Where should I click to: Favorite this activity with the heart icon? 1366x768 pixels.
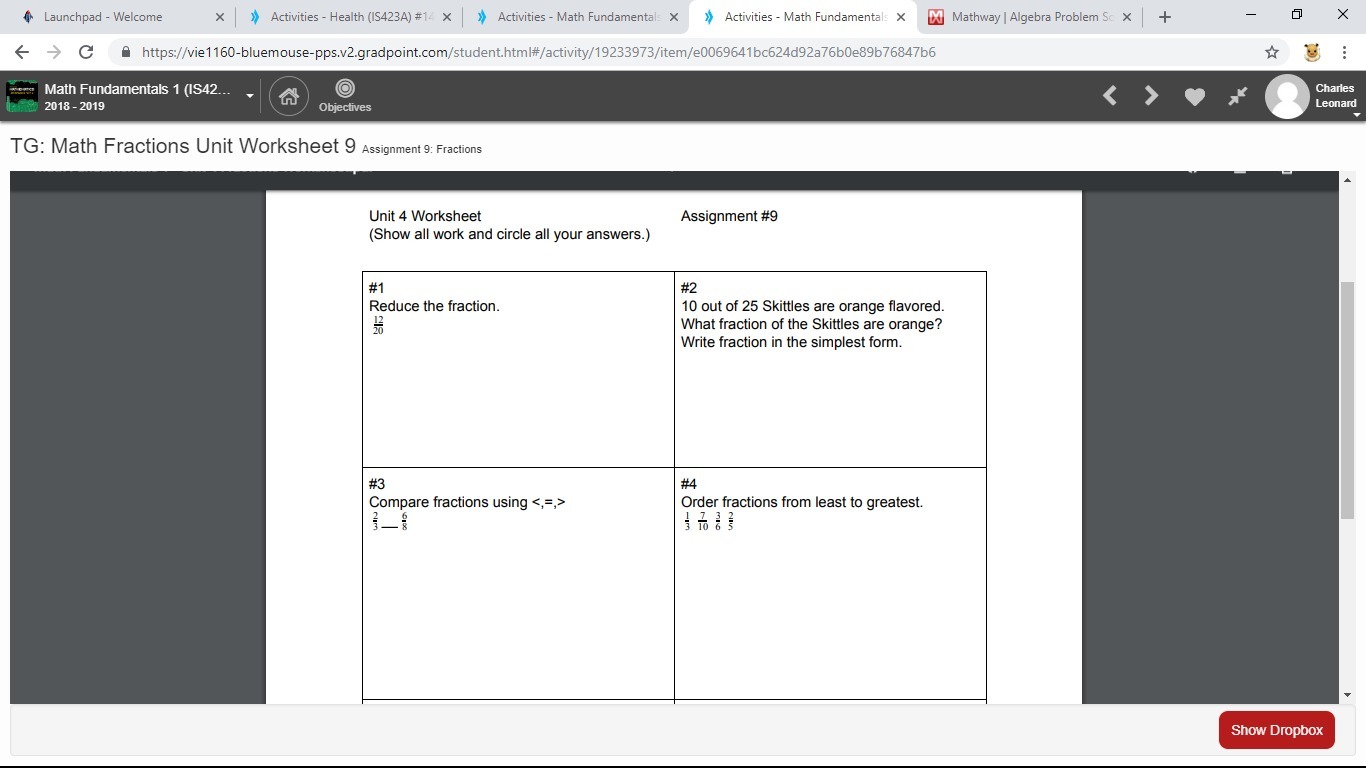(x=1195, y=96)
